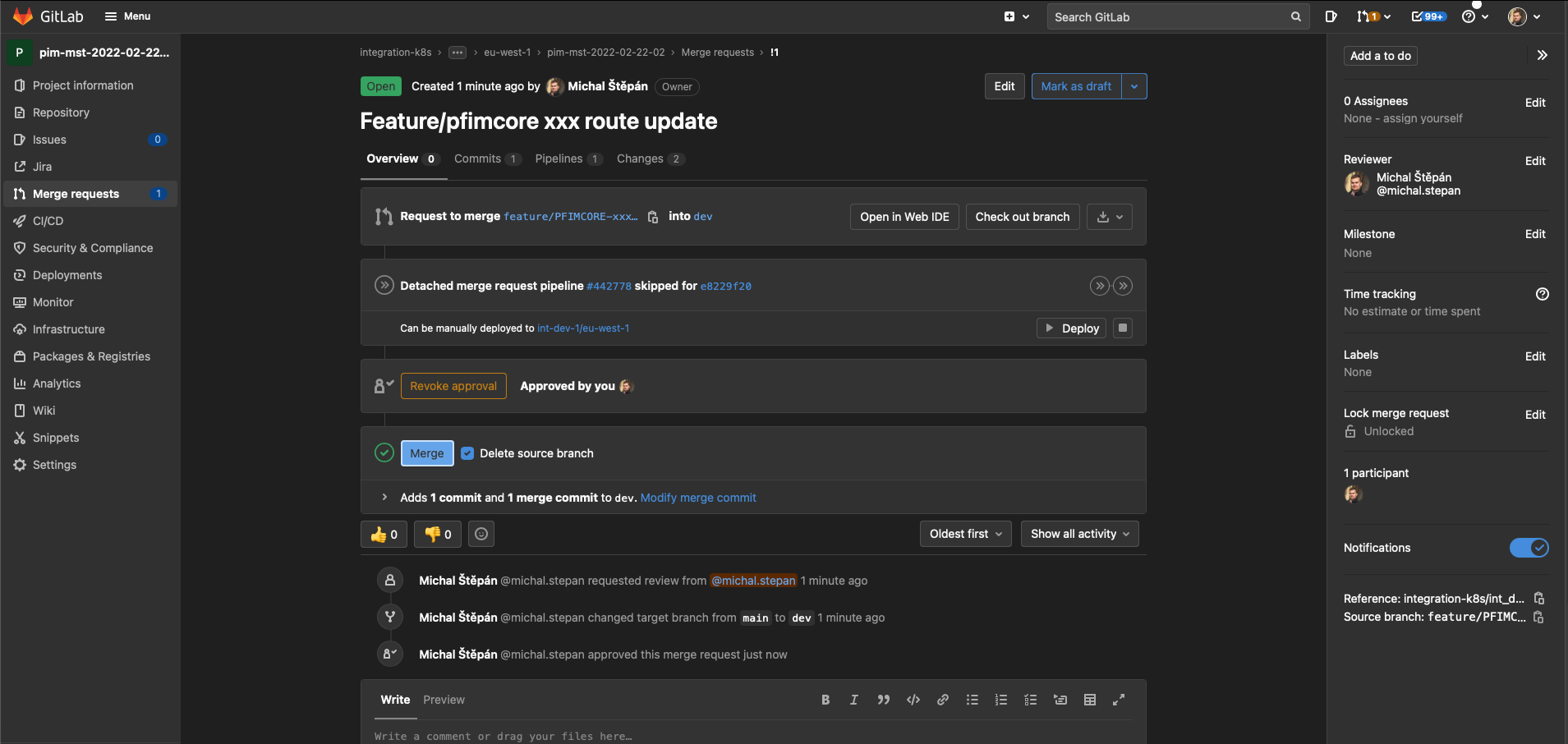Add a link in comment editor
This screenshot has height=744, width=1568.
[x=943, y=700]
